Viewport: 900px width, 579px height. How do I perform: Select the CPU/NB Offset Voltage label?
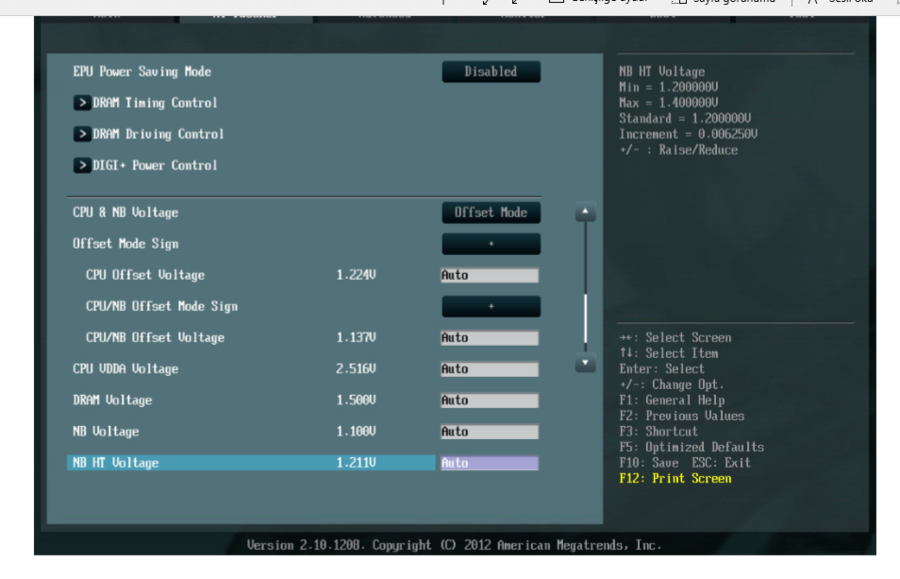(155, 338)
